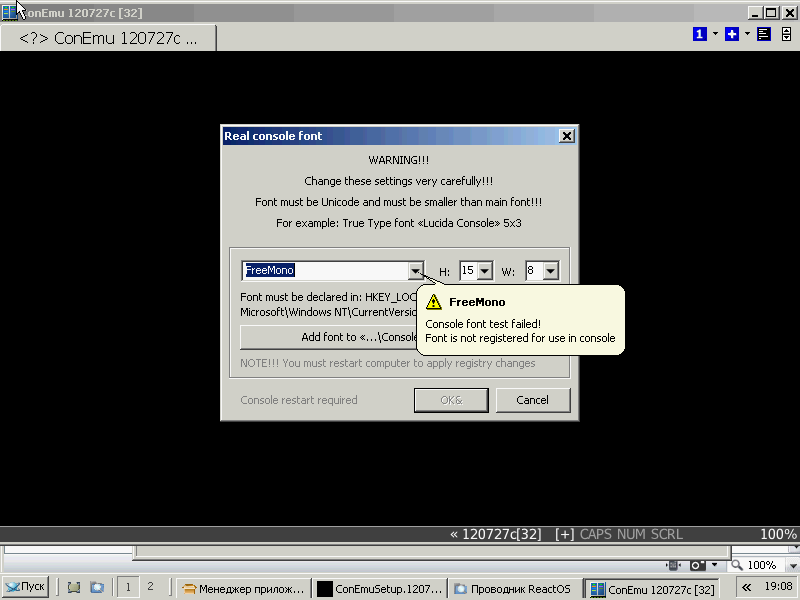Click the disabled OK button
800x600 pixels.
451,400
